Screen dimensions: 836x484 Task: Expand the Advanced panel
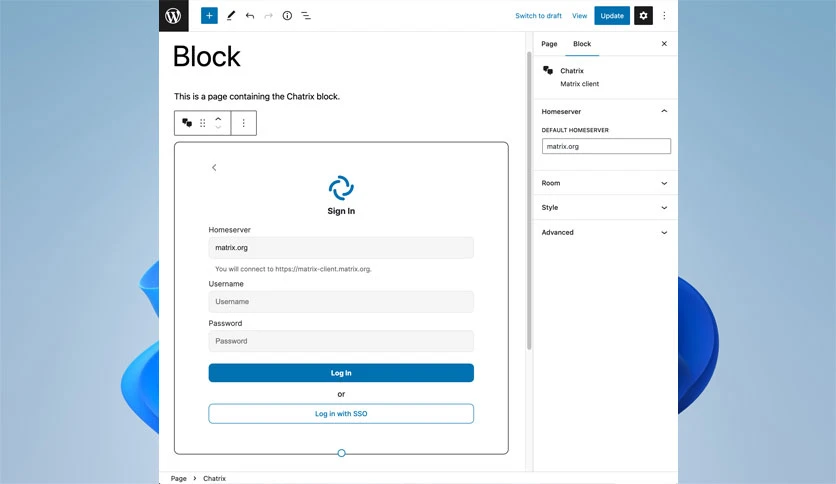(x=605, y=232)
